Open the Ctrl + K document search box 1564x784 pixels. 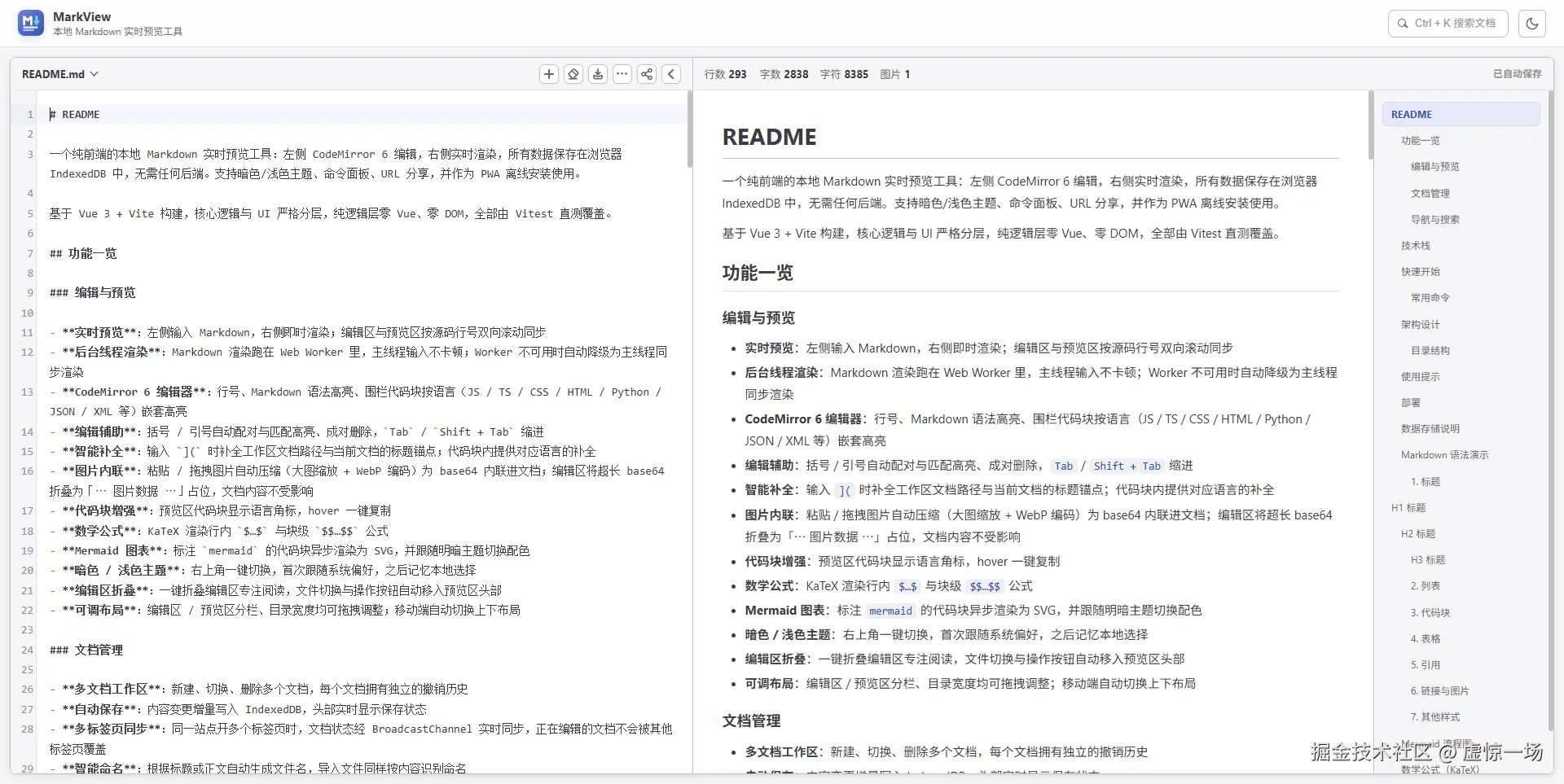point(1448,23)
